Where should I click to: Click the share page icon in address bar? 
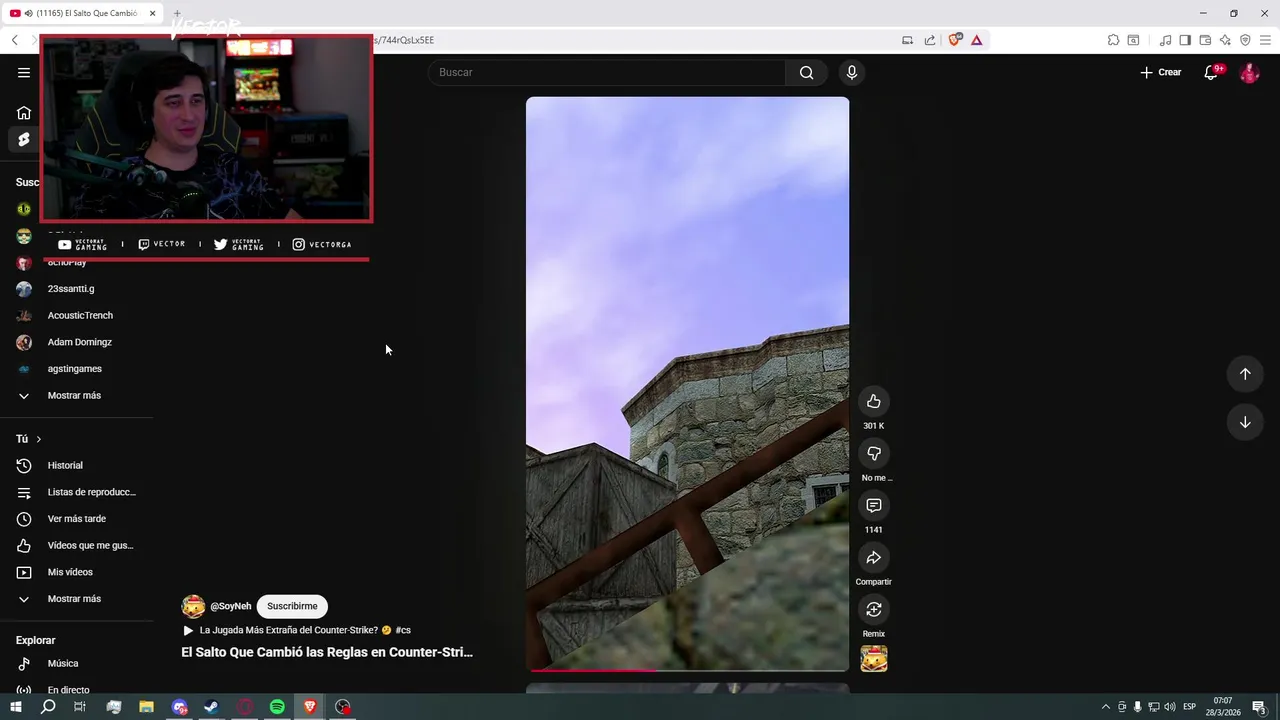(930, 40)
